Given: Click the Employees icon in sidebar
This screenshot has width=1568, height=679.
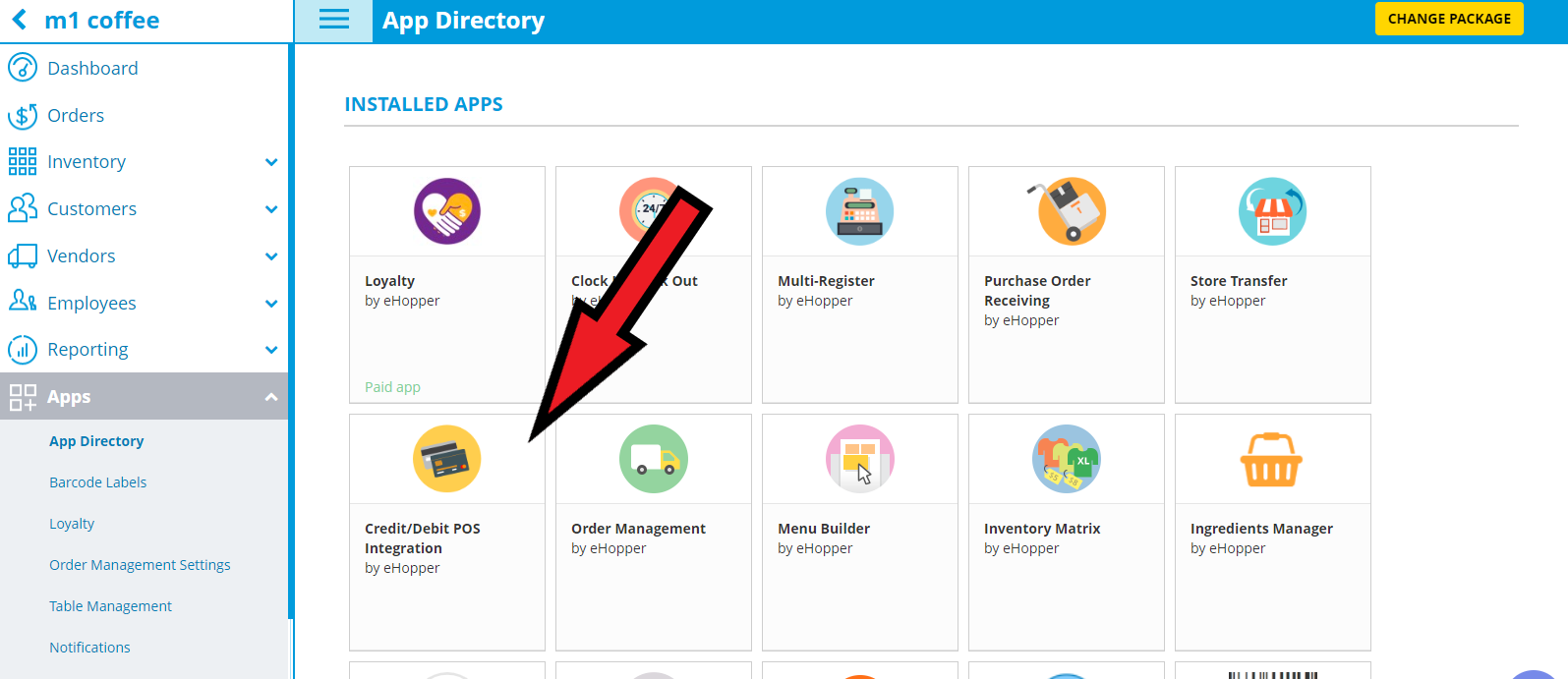Looking at the screenshot, I should coord(23,301).
